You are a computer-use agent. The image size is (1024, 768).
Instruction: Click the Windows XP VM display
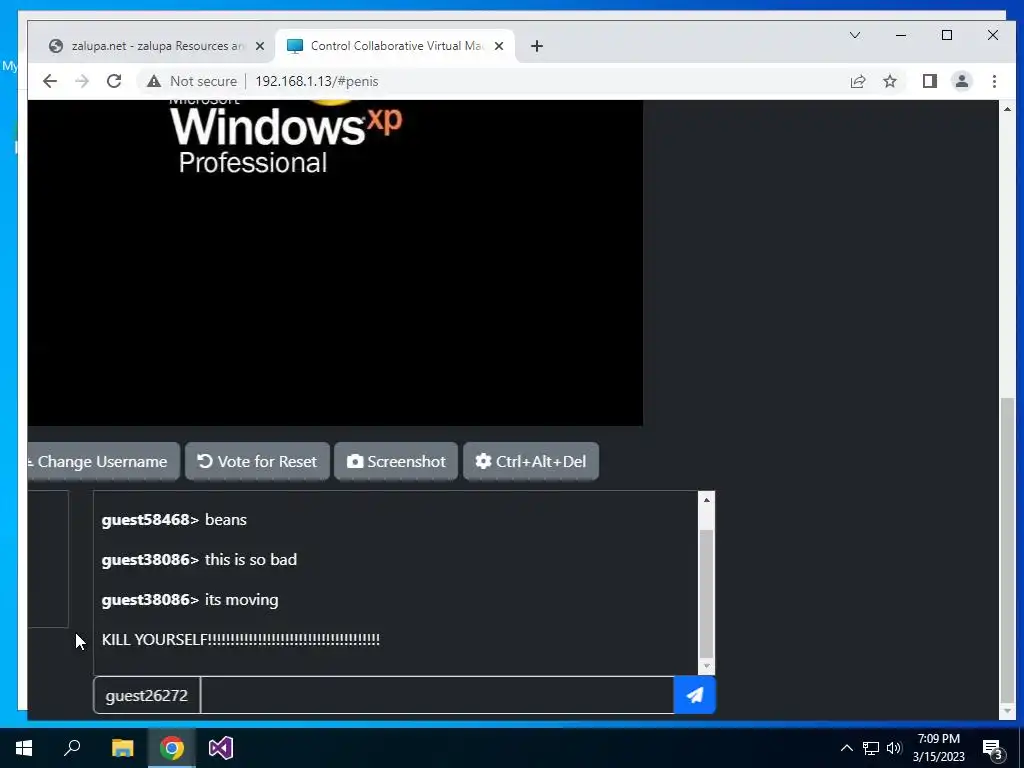tap(335, 263)
